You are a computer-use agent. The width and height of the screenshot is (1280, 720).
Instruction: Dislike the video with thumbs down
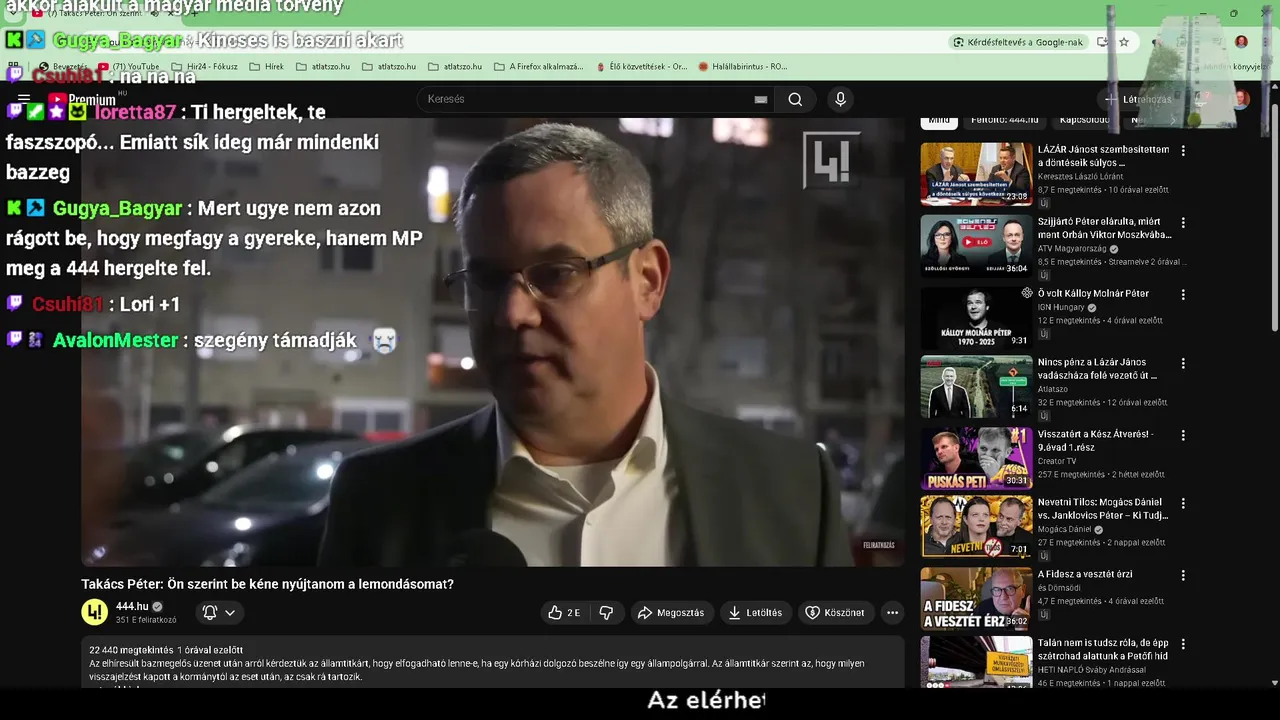point(606,612)
